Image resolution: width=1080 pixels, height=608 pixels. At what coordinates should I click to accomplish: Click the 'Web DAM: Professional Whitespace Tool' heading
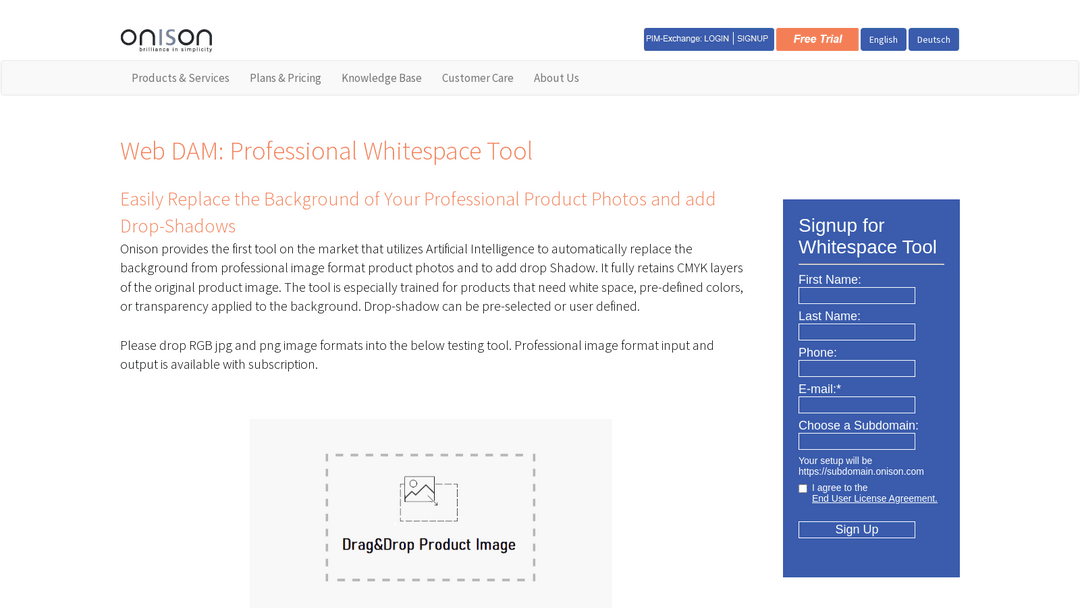tap(326, 151)
